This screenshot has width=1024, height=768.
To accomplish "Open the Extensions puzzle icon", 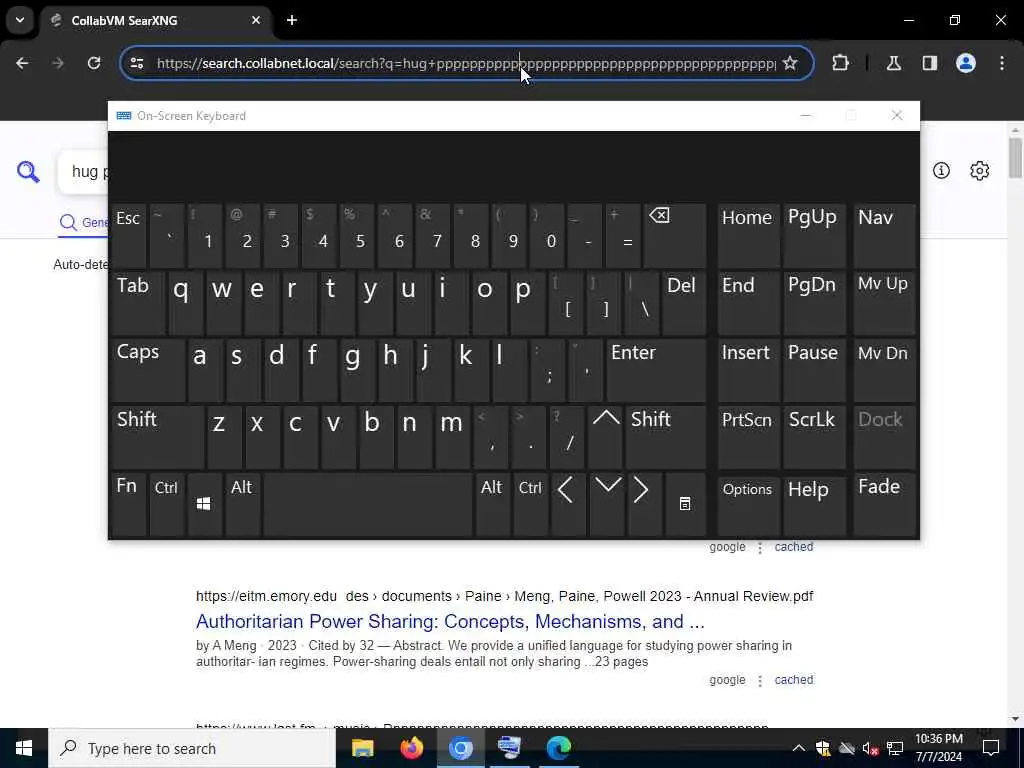I will (840, 63).
